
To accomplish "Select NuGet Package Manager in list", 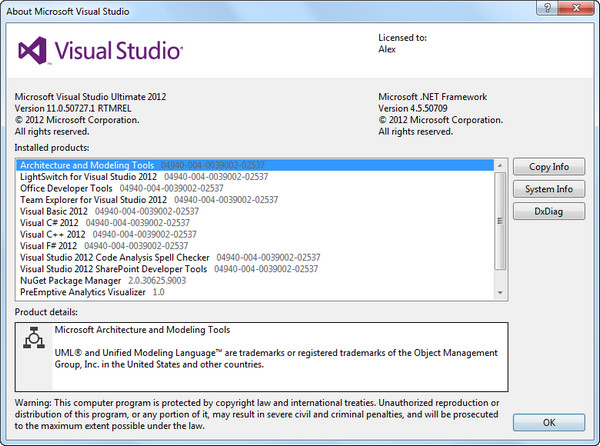I will 70,281.
